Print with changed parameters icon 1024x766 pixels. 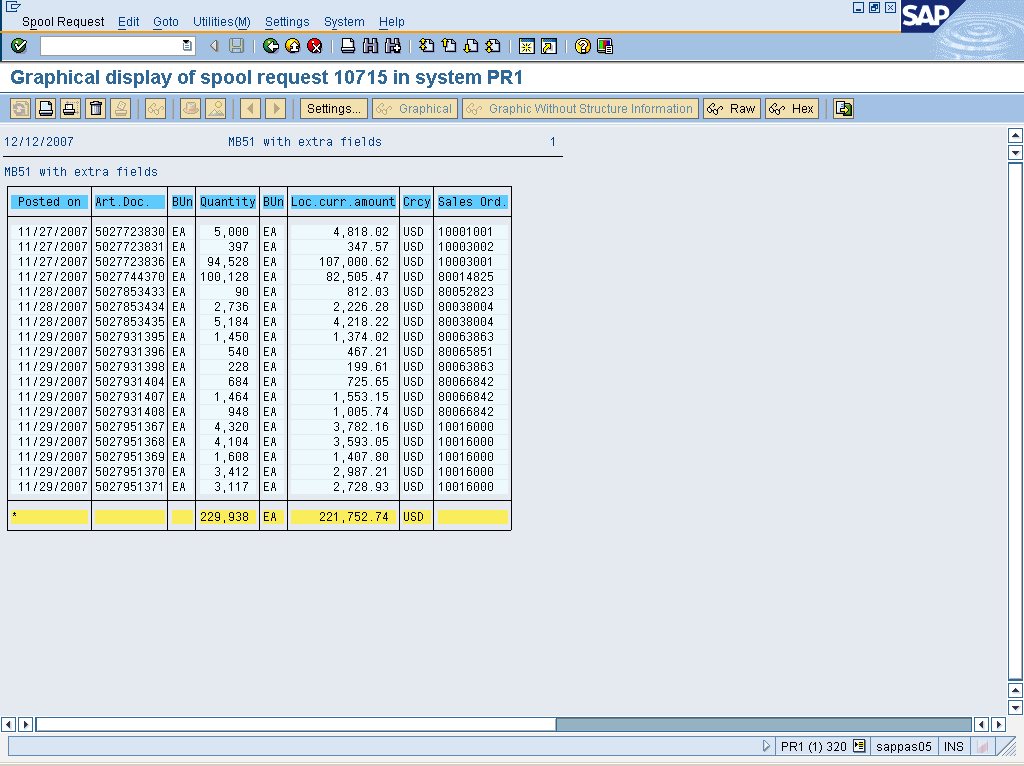click(x=71, y=108)
